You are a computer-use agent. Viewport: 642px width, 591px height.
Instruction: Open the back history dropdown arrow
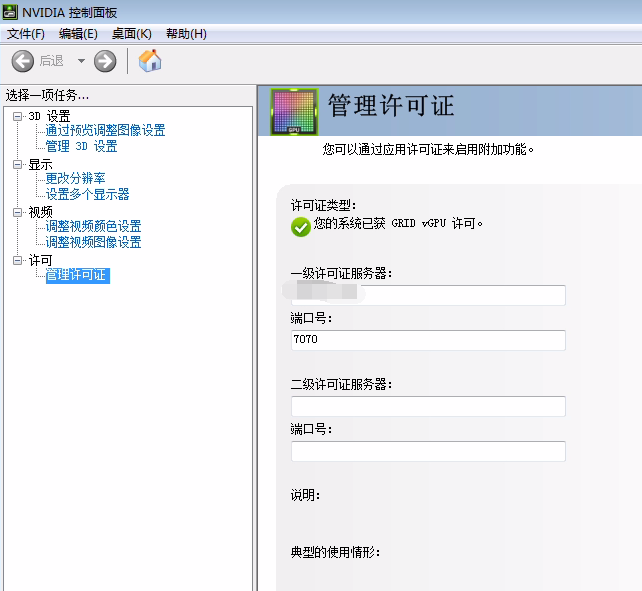tap(81, 61)
